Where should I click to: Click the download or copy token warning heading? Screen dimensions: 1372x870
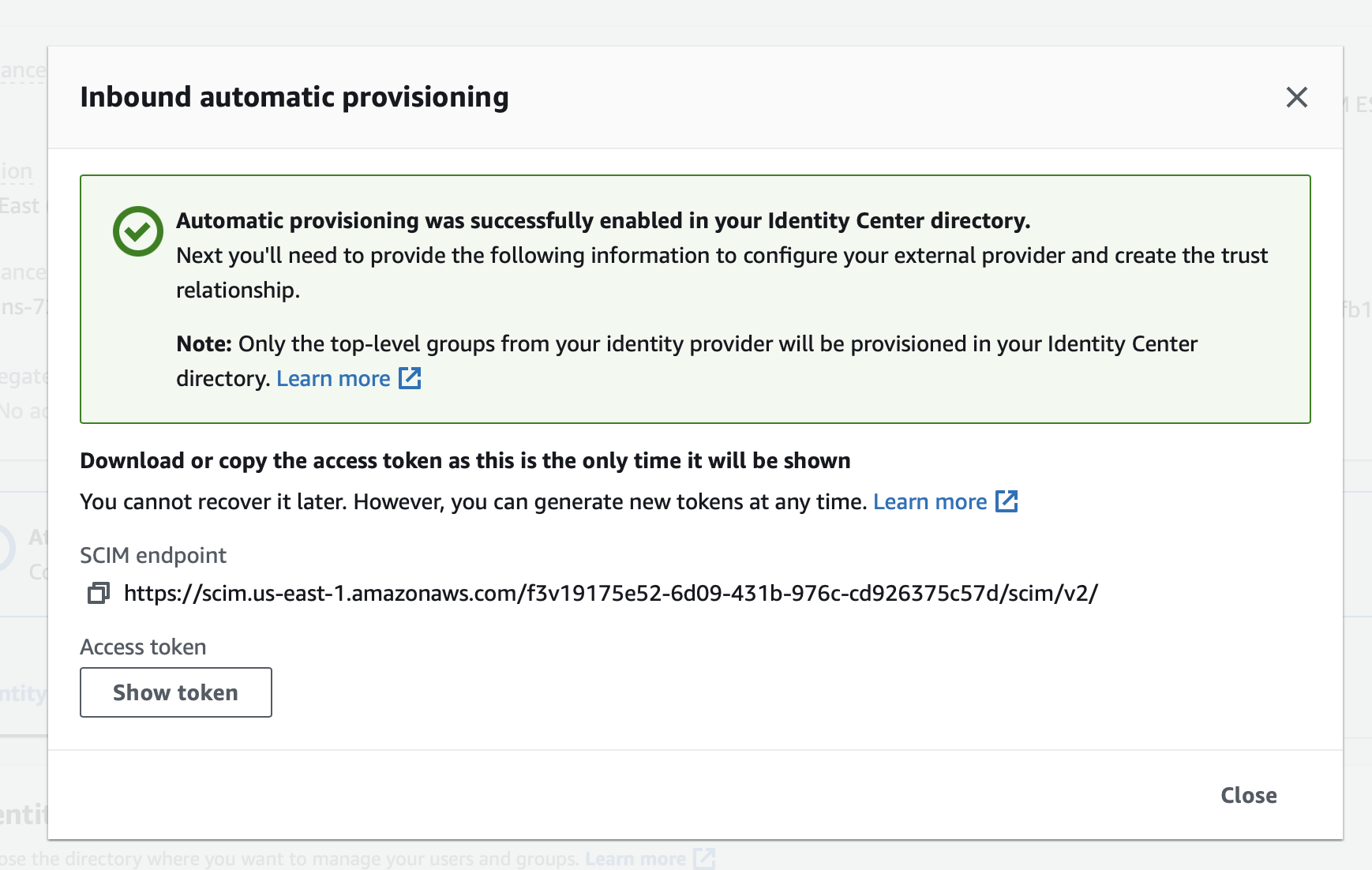click(x=465, y=460)
